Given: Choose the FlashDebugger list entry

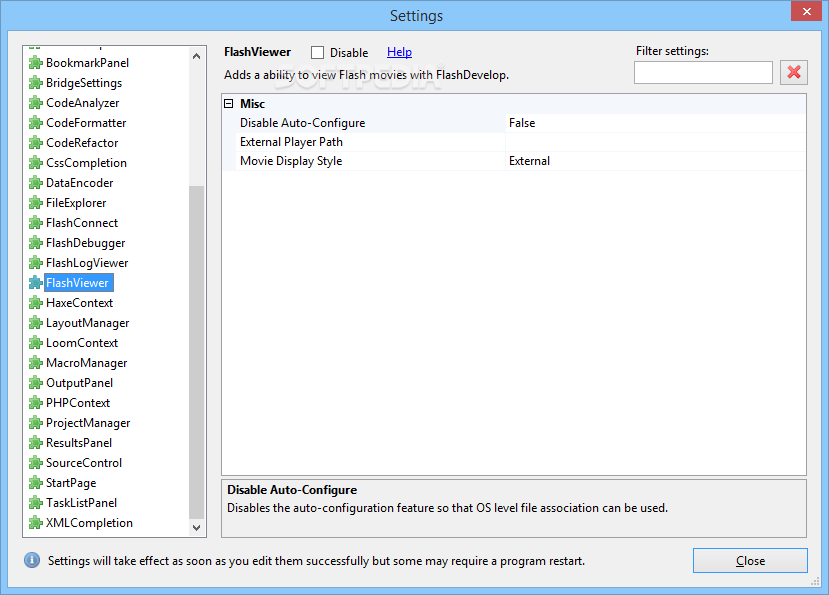Looking at the screenshot, I should (x=86, y=243).
